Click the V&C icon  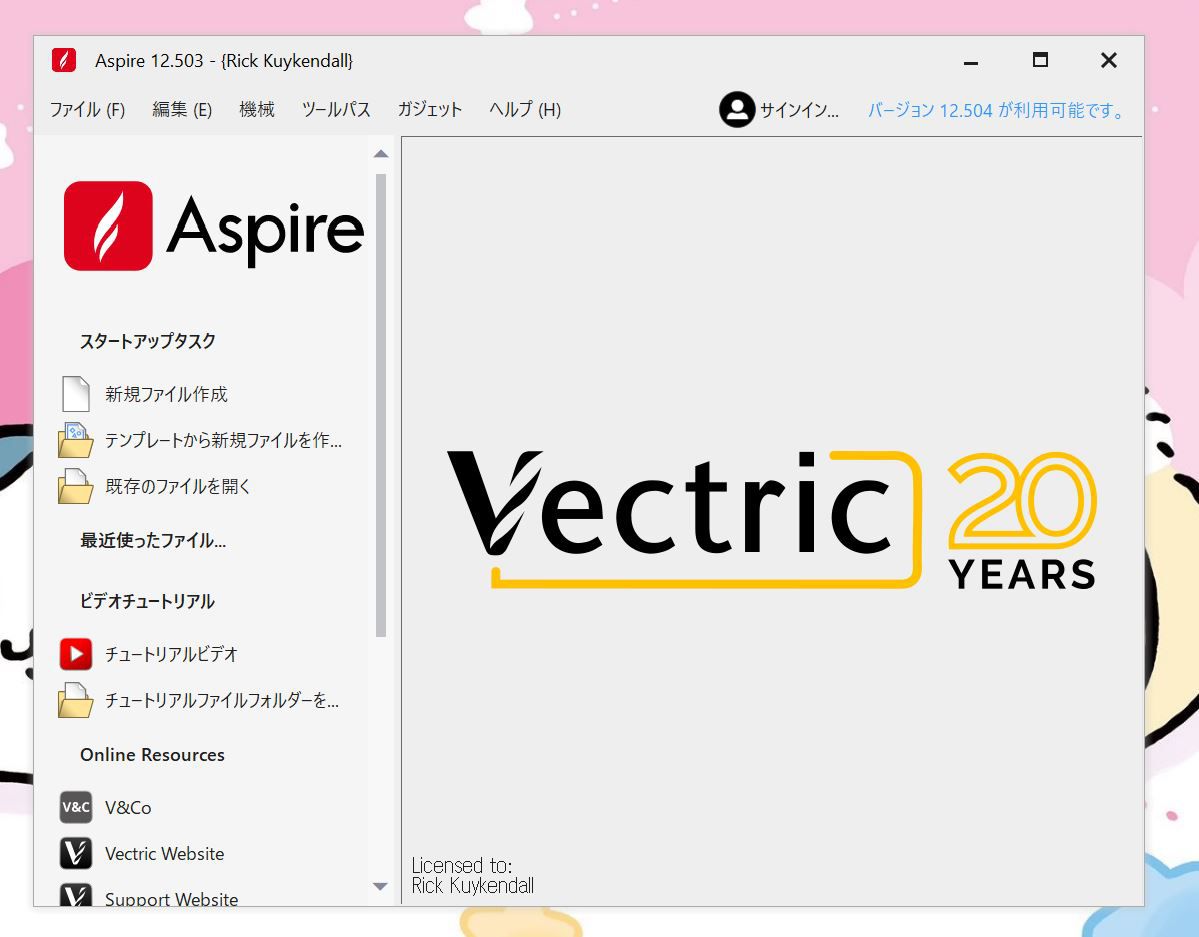(x=76, y=807)
